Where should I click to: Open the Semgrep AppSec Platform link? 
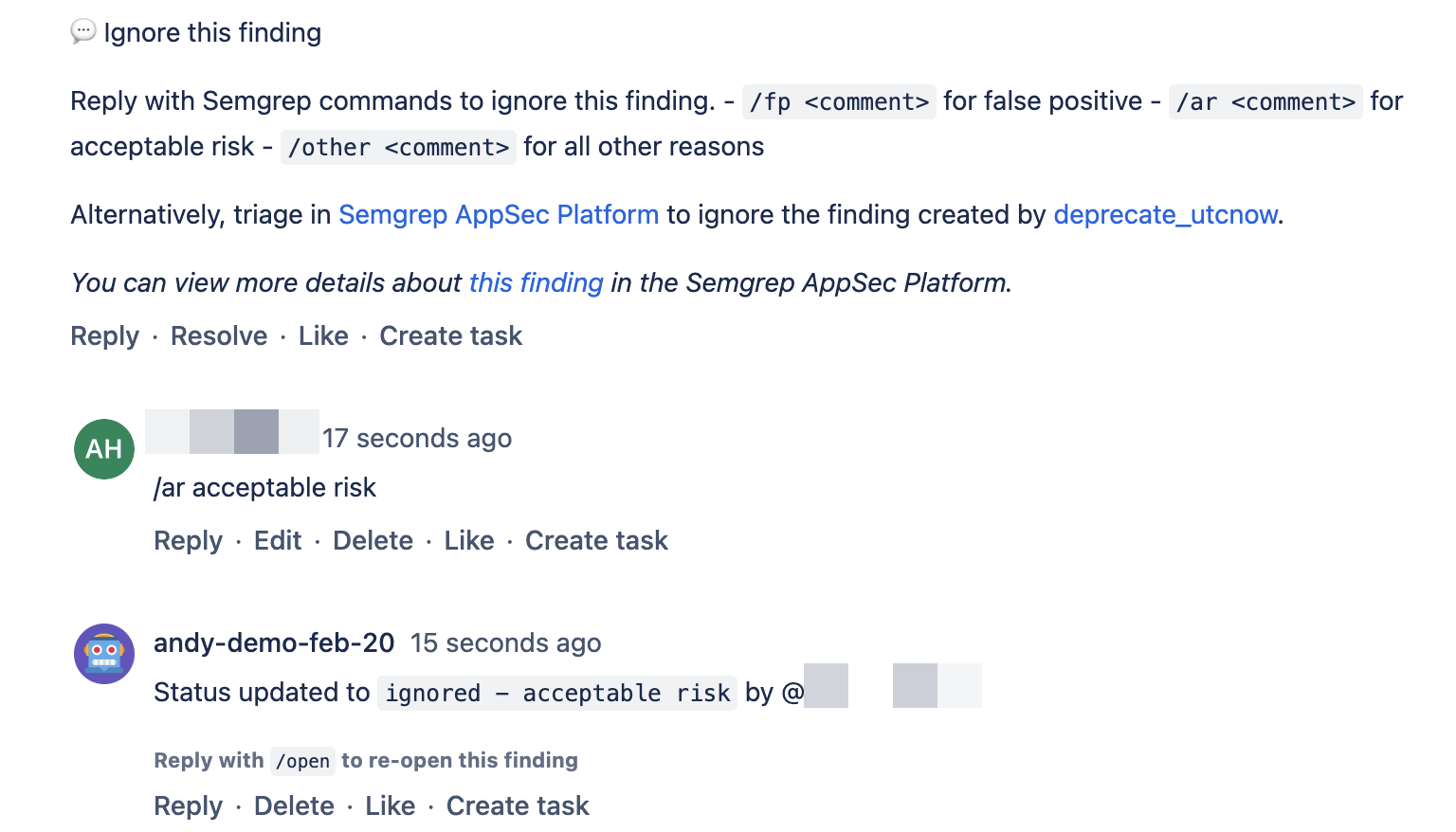tap(499, 214)
